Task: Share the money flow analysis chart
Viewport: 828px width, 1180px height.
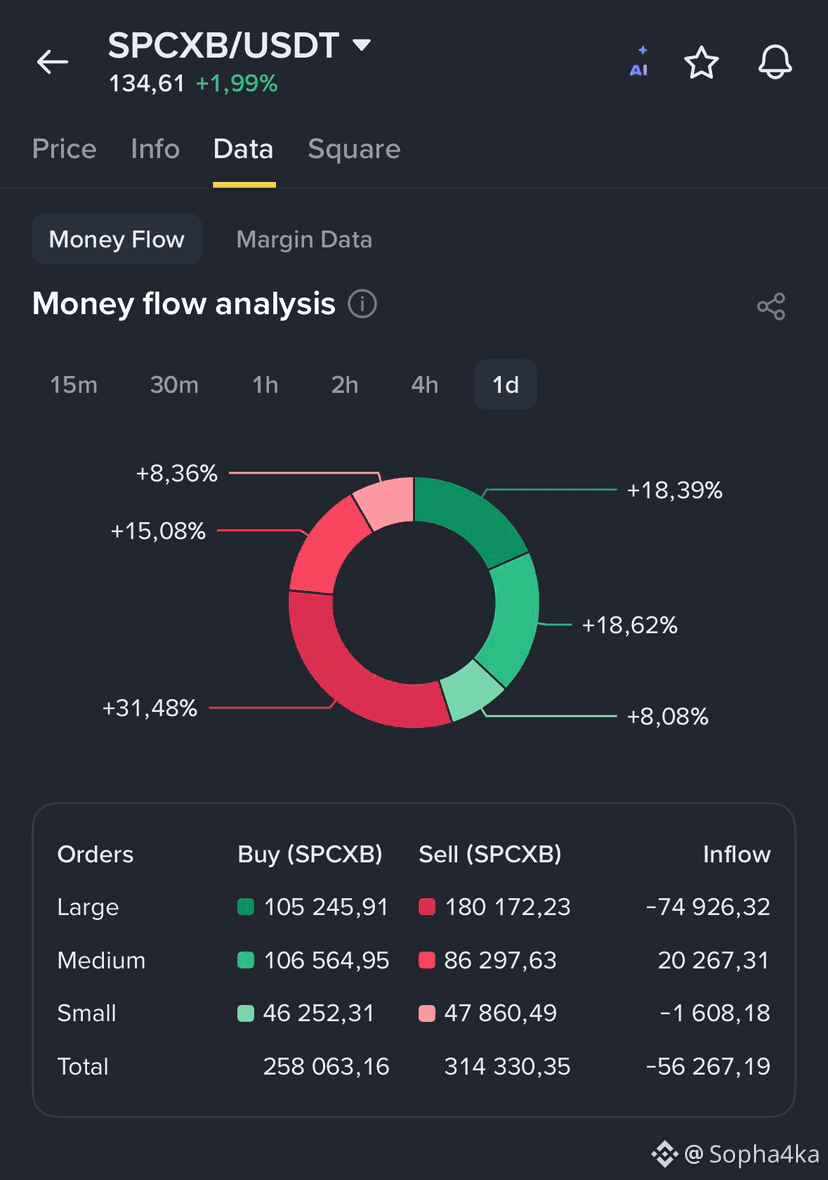Action: point(771,306)
